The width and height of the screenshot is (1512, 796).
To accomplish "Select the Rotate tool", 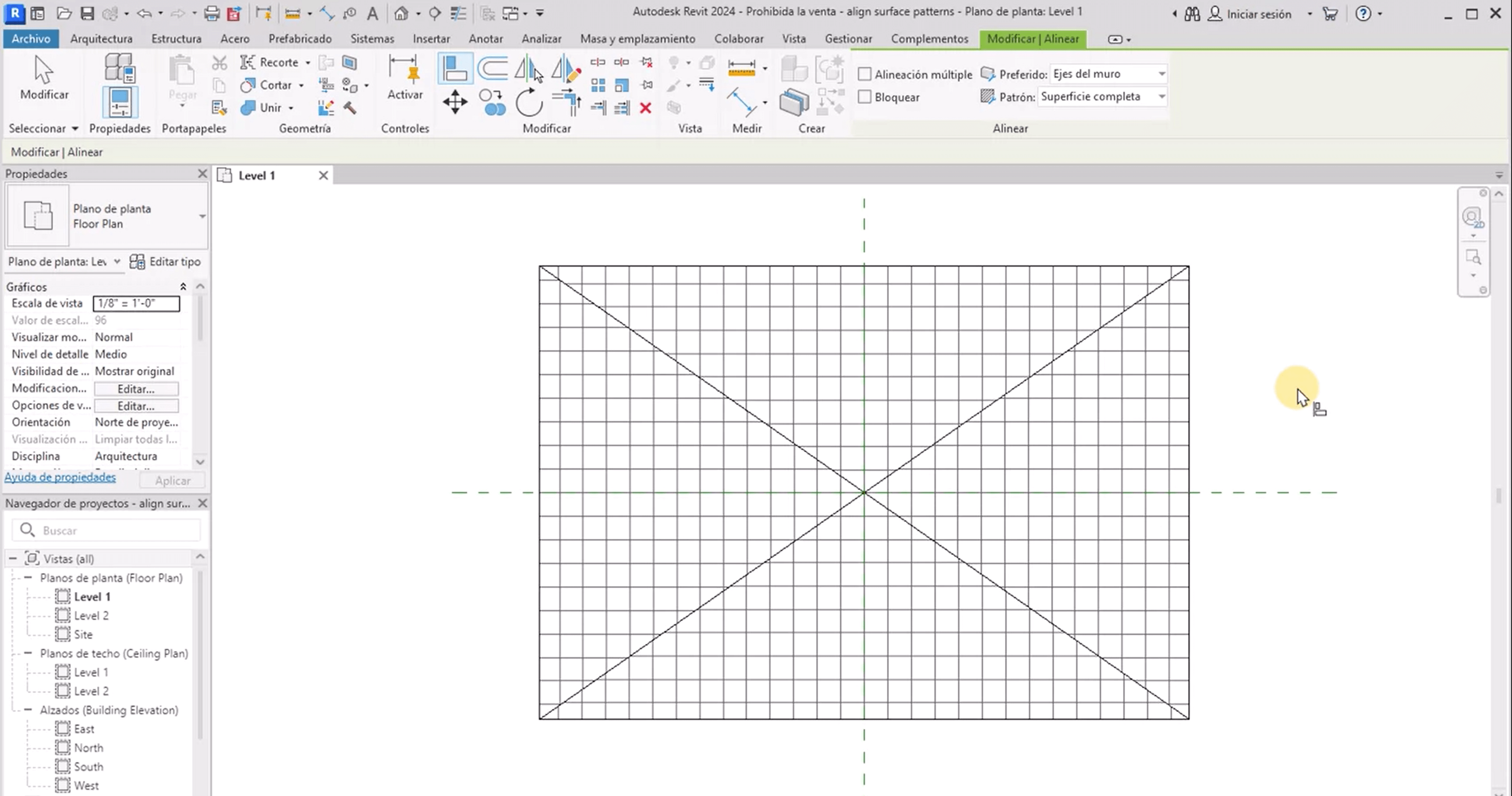I will pyautogui.click(x=529, y=103).
